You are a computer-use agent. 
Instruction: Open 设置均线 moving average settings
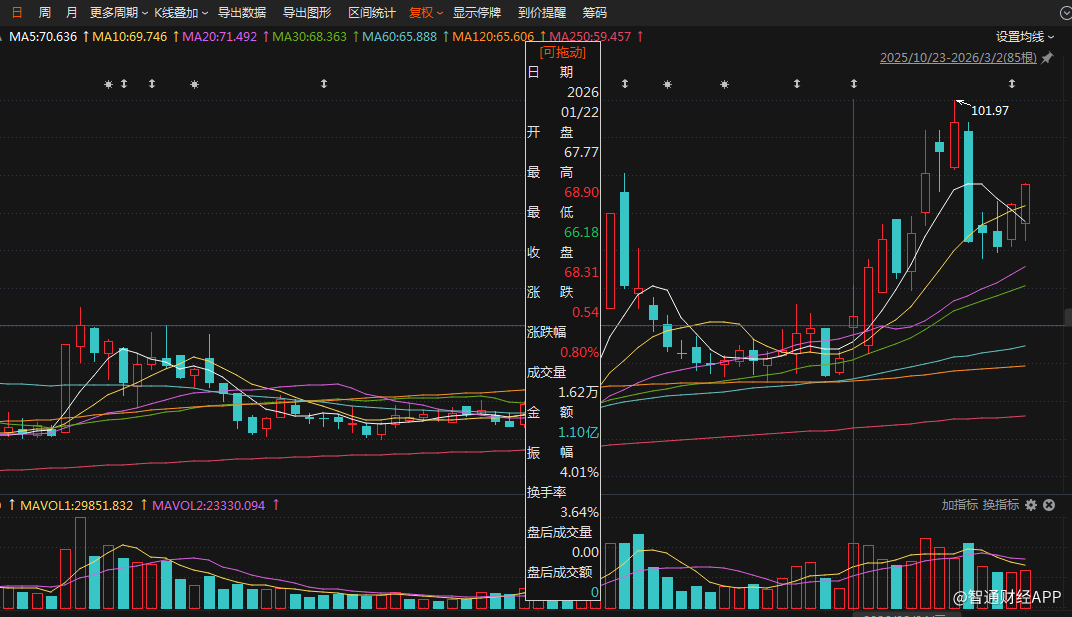(x=1024, y=36)
